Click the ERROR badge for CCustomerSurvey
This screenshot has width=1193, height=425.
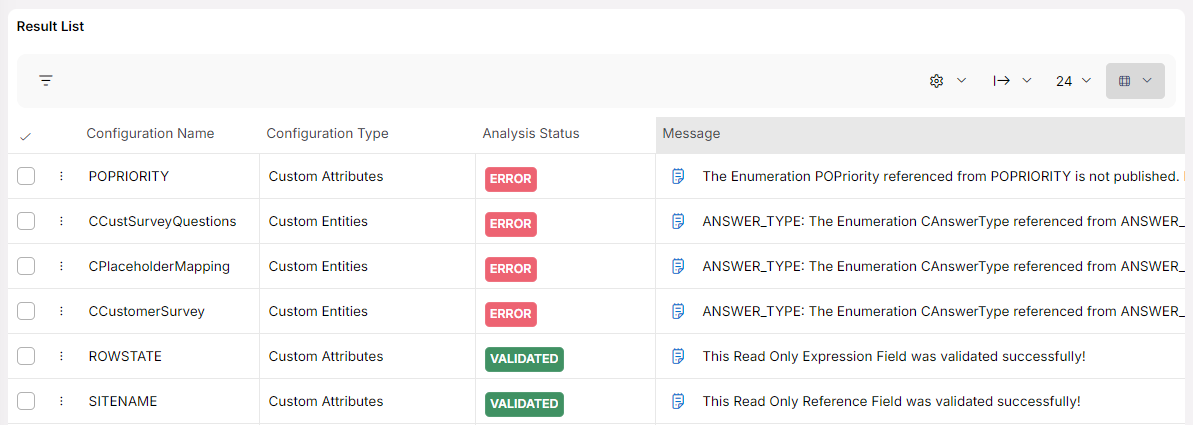click(511, 314)
